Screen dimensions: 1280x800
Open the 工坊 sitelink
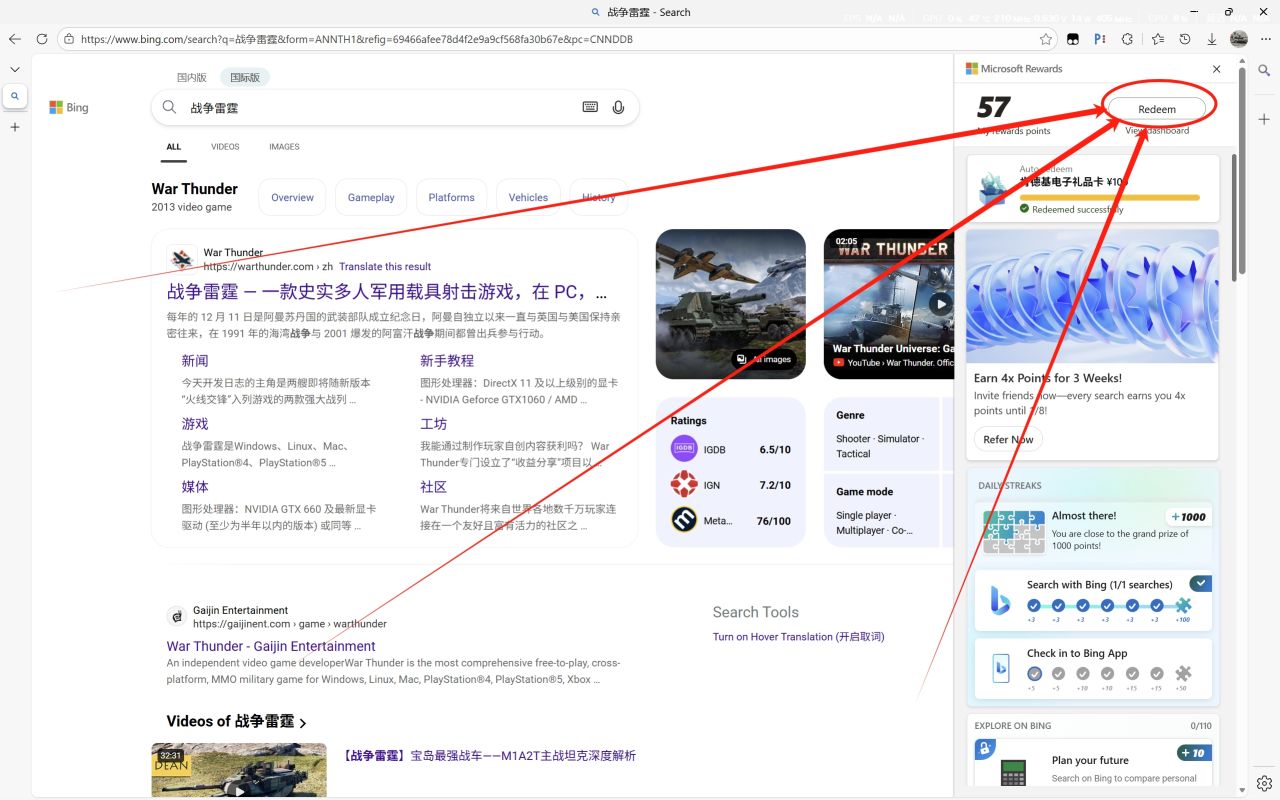click(433, 424)
